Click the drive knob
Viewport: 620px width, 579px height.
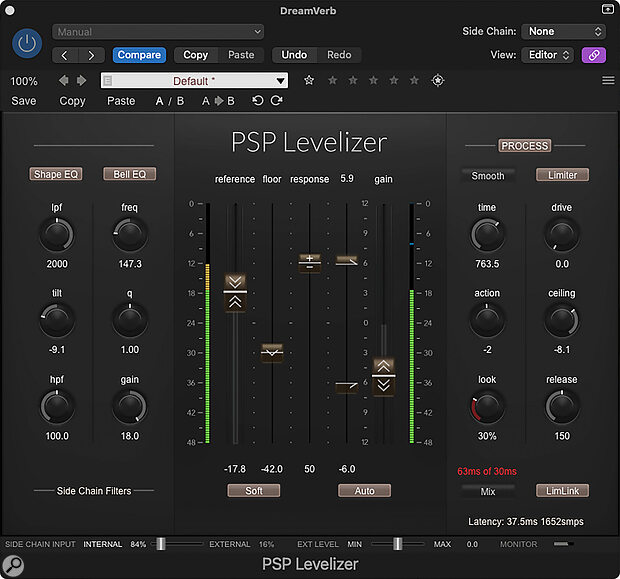562,235
